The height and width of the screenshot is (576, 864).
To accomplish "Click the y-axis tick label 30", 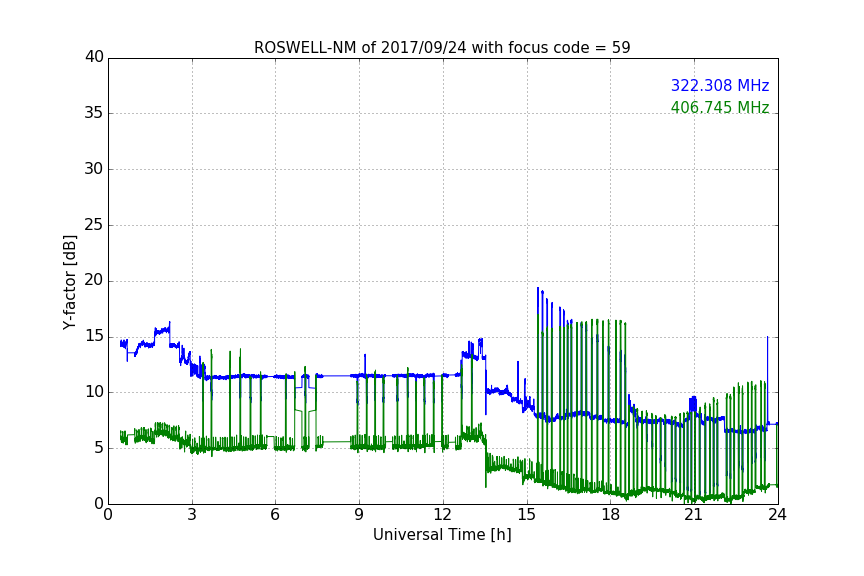I will pyautogui.click(x=94, y=169).
